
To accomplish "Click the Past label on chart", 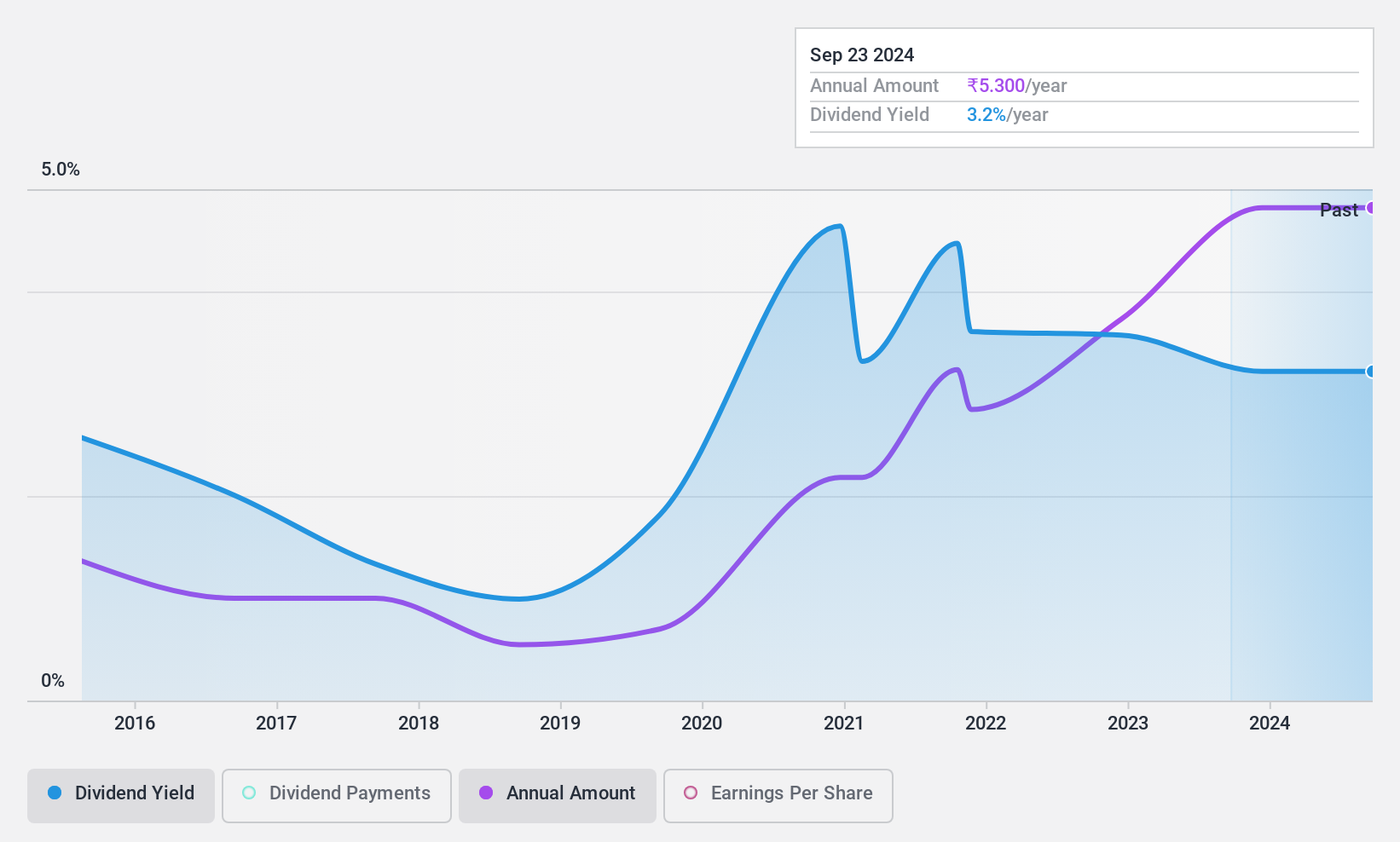I will tap(1339, 210).
